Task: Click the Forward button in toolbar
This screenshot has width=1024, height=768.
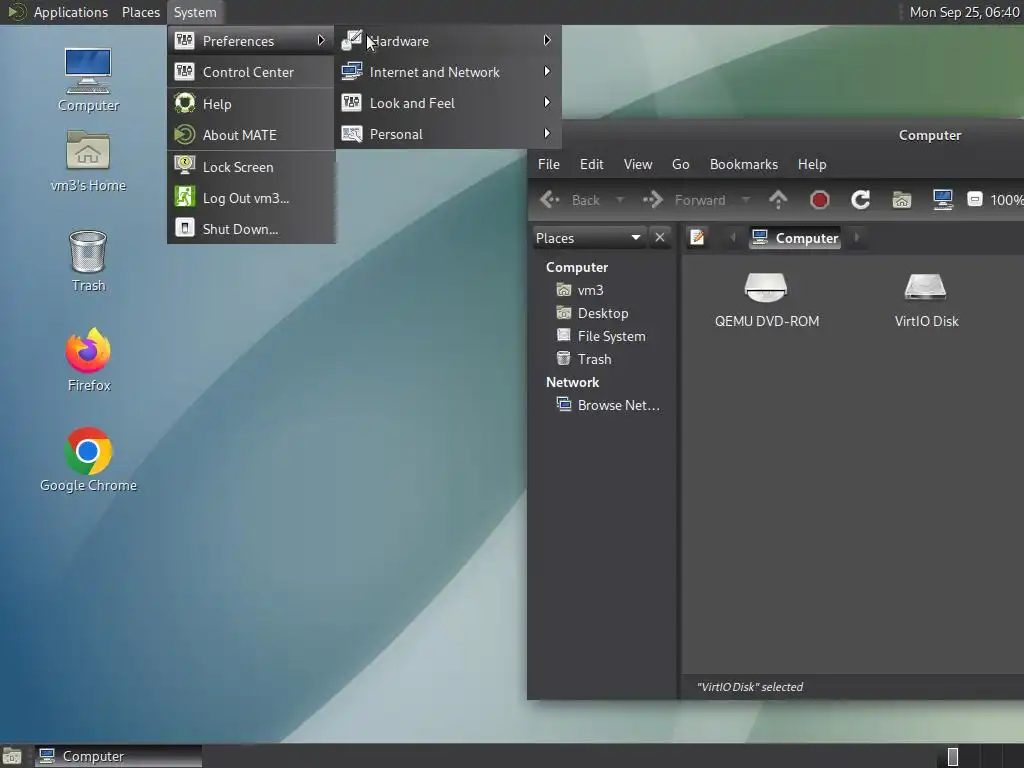Action: pos(684,200)
